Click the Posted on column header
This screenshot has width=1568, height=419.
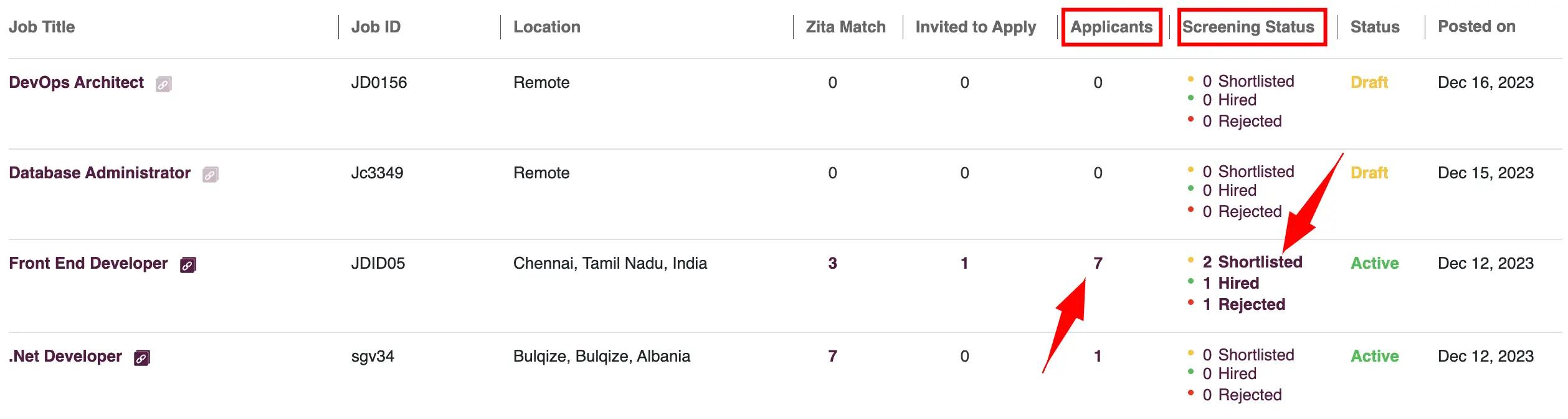(1476, 26)
